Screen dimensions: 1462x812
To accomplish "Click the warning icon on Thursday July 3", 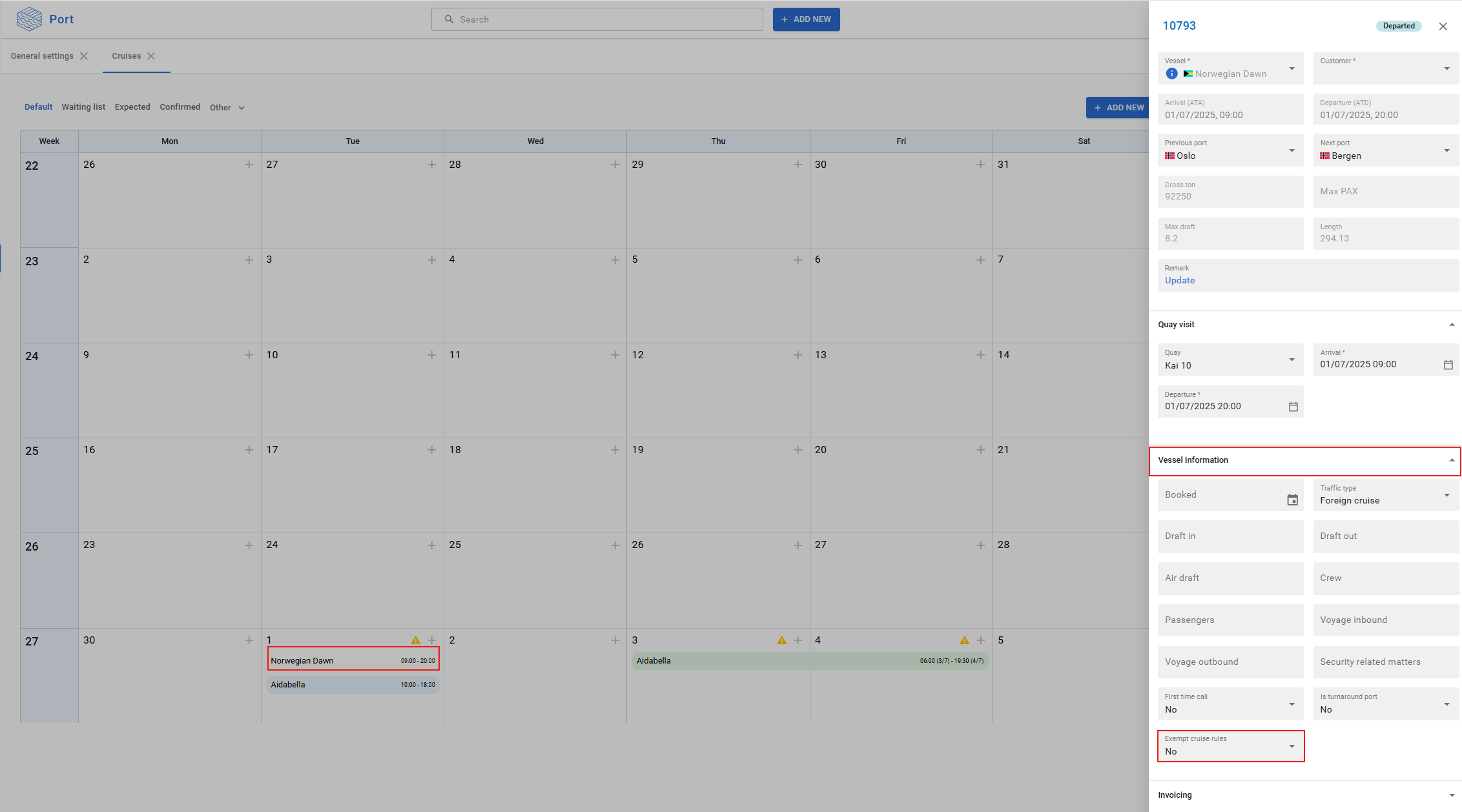I will pos(781,640).
